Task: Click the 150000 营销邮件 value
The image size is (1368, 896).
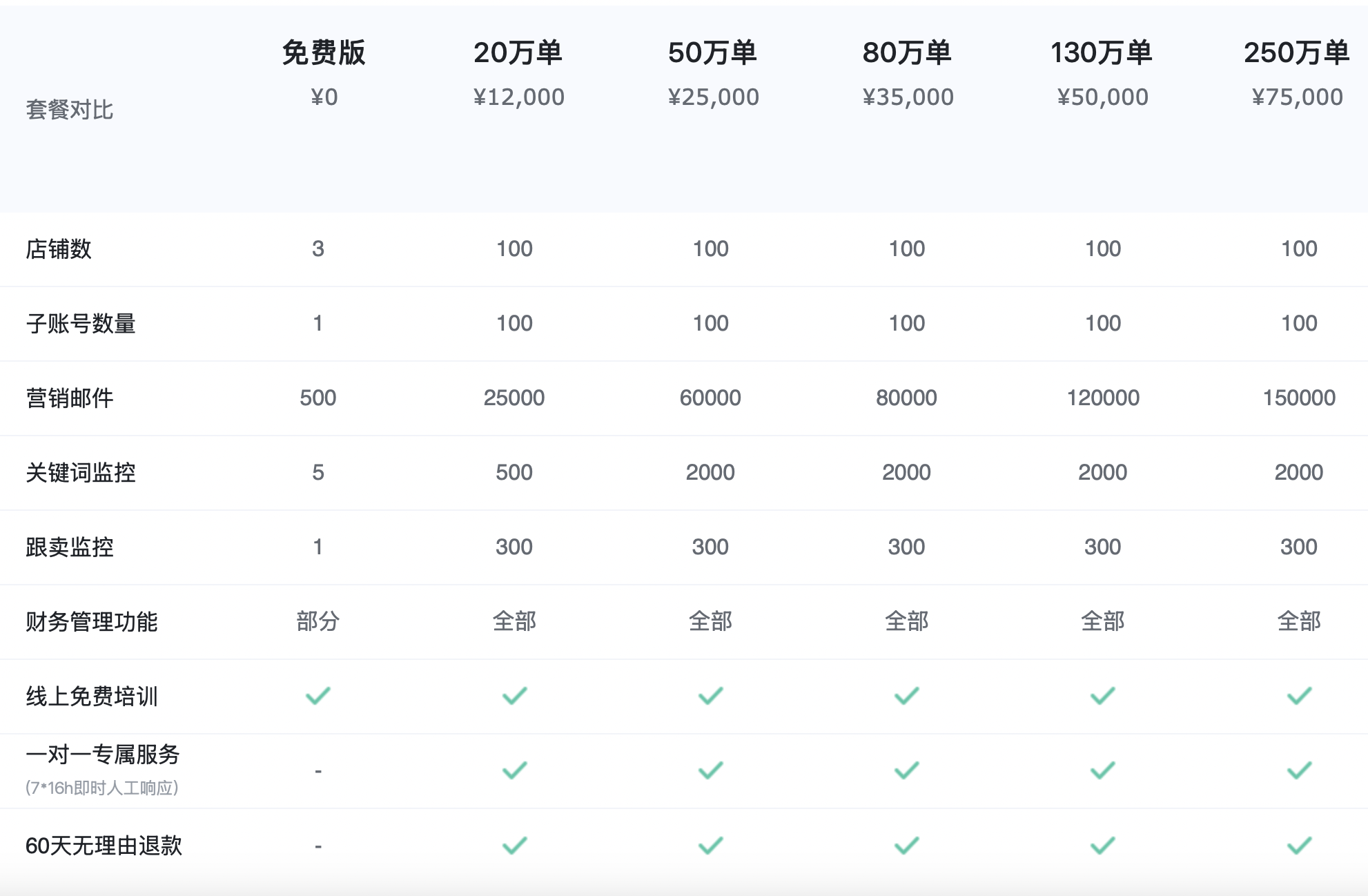Action: 1299,398
